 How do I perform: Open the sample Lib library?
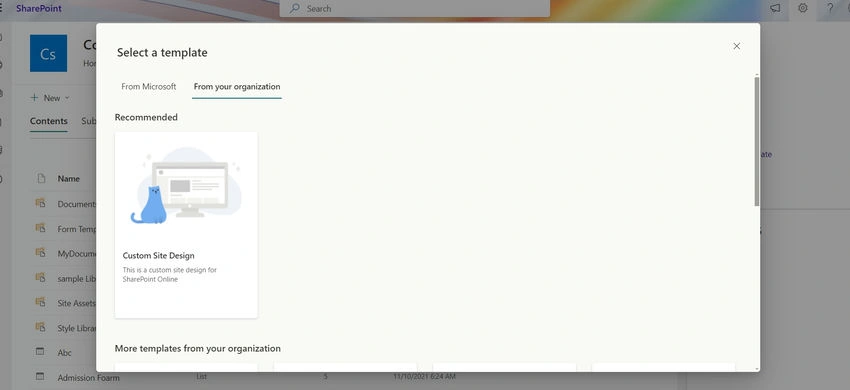point(76,278)
